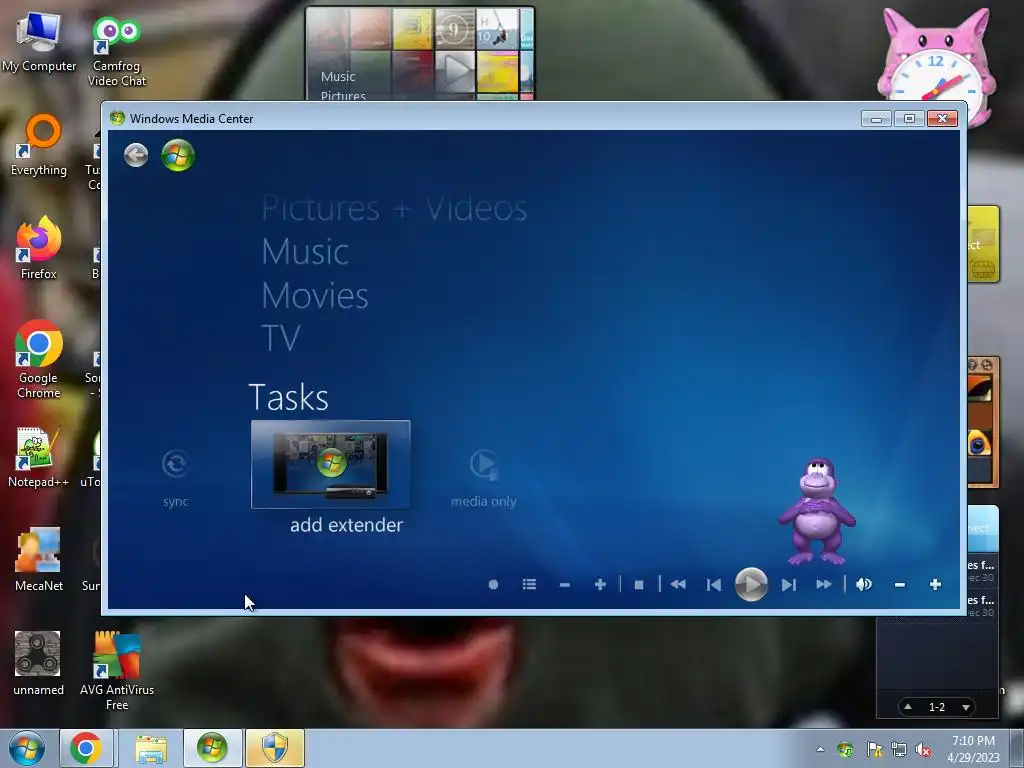Click the gadget page up arrow
Viewport: 1024px width, 768px height.
(x=908, y=706)
